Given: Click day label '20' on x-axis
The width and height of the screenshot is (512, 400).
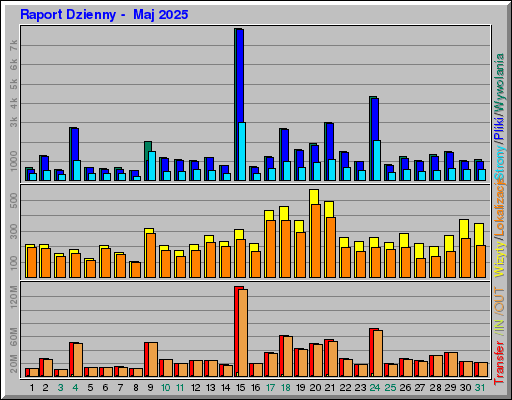Looking at the screenshot, I should click(315, 388).
